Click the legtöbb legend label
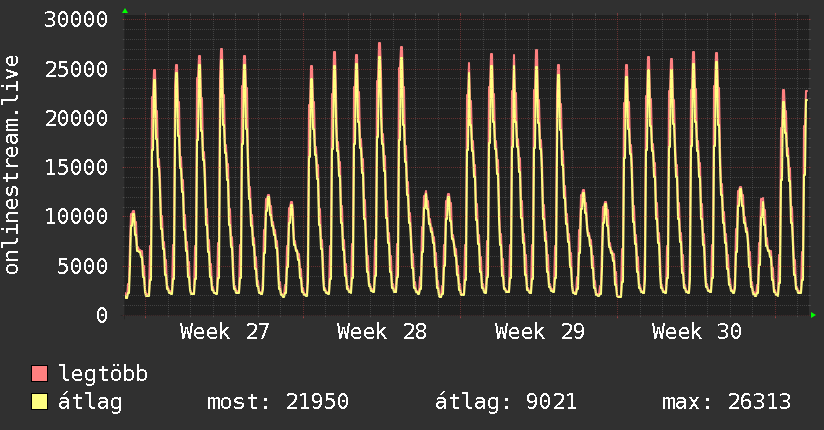This screenshot has width=824, height=430. click(103, 374)
